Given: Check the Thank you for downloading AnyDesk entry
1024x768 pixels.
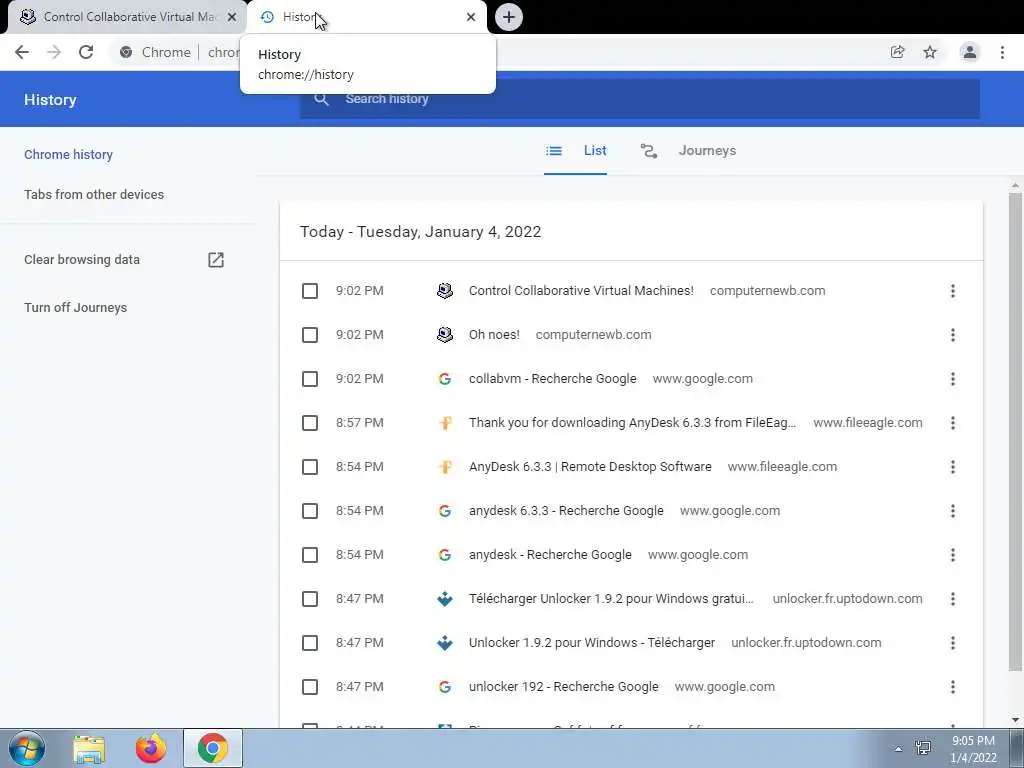Looking at the screenshot, I should point(310,423).
